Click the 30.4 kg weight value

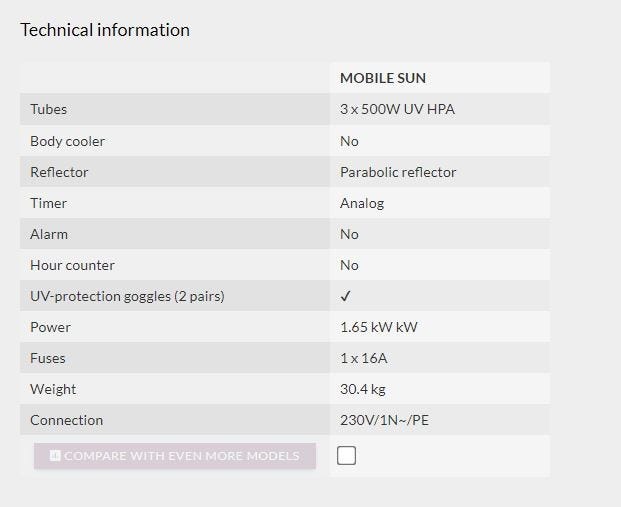(362, 389)
